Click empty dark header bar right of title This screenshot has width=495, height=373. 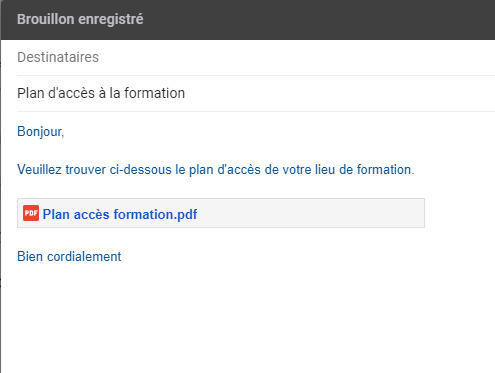coord(318,19)
